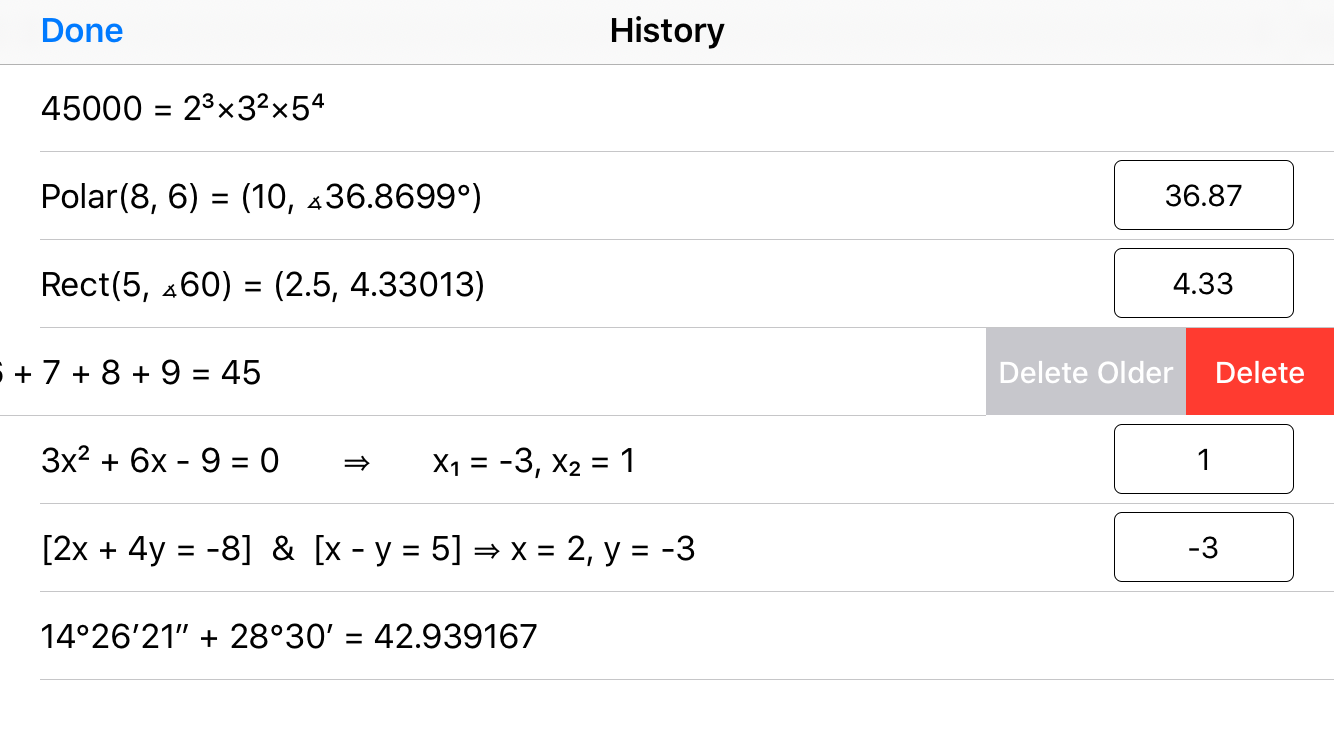Viewport: 1334px width, 750px height.
Task: Select the 4.33 result value button
Action: click(1203, 283)
